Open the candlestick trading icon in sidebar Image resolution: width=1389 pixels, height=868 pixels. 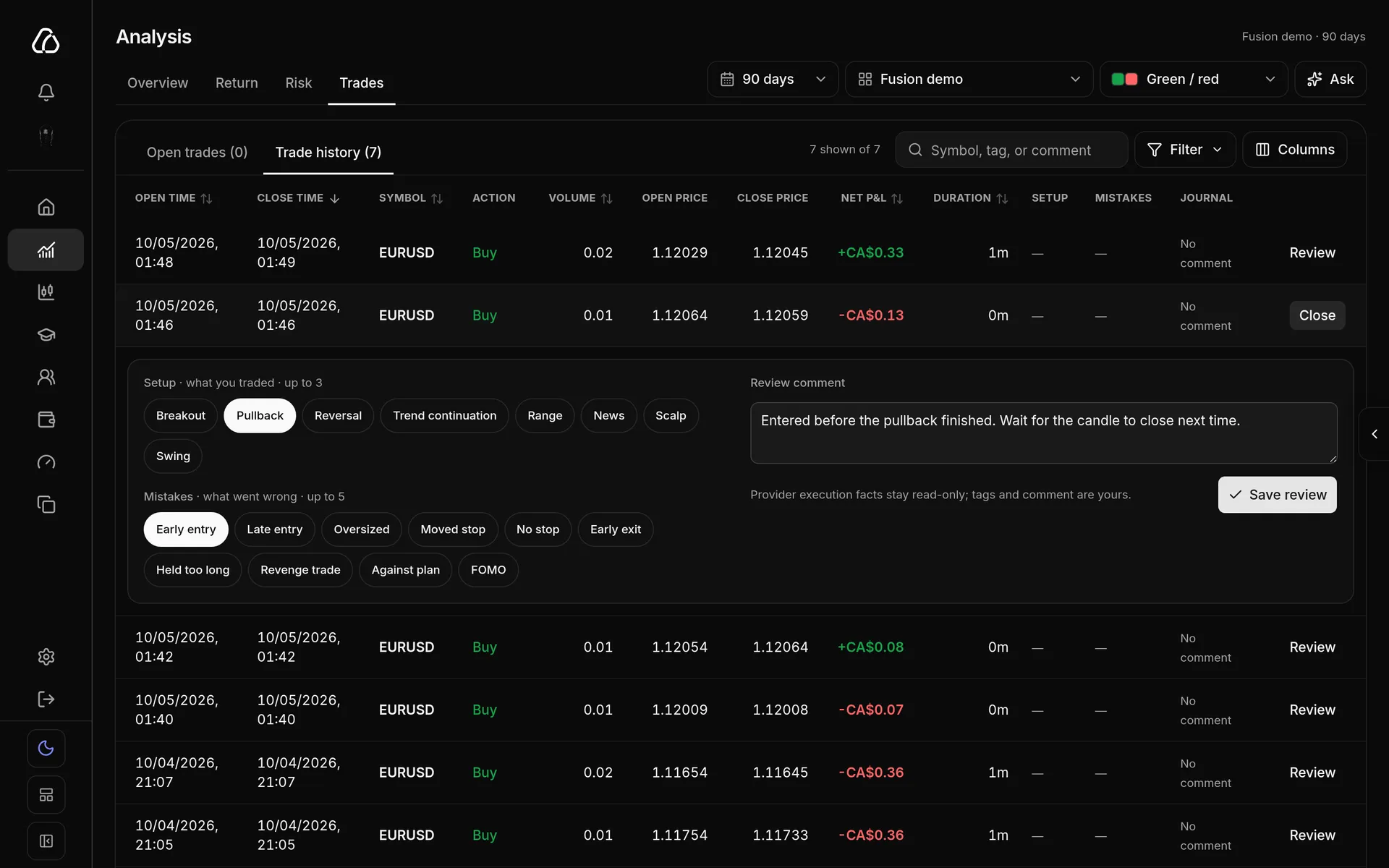tap(46, 292)
